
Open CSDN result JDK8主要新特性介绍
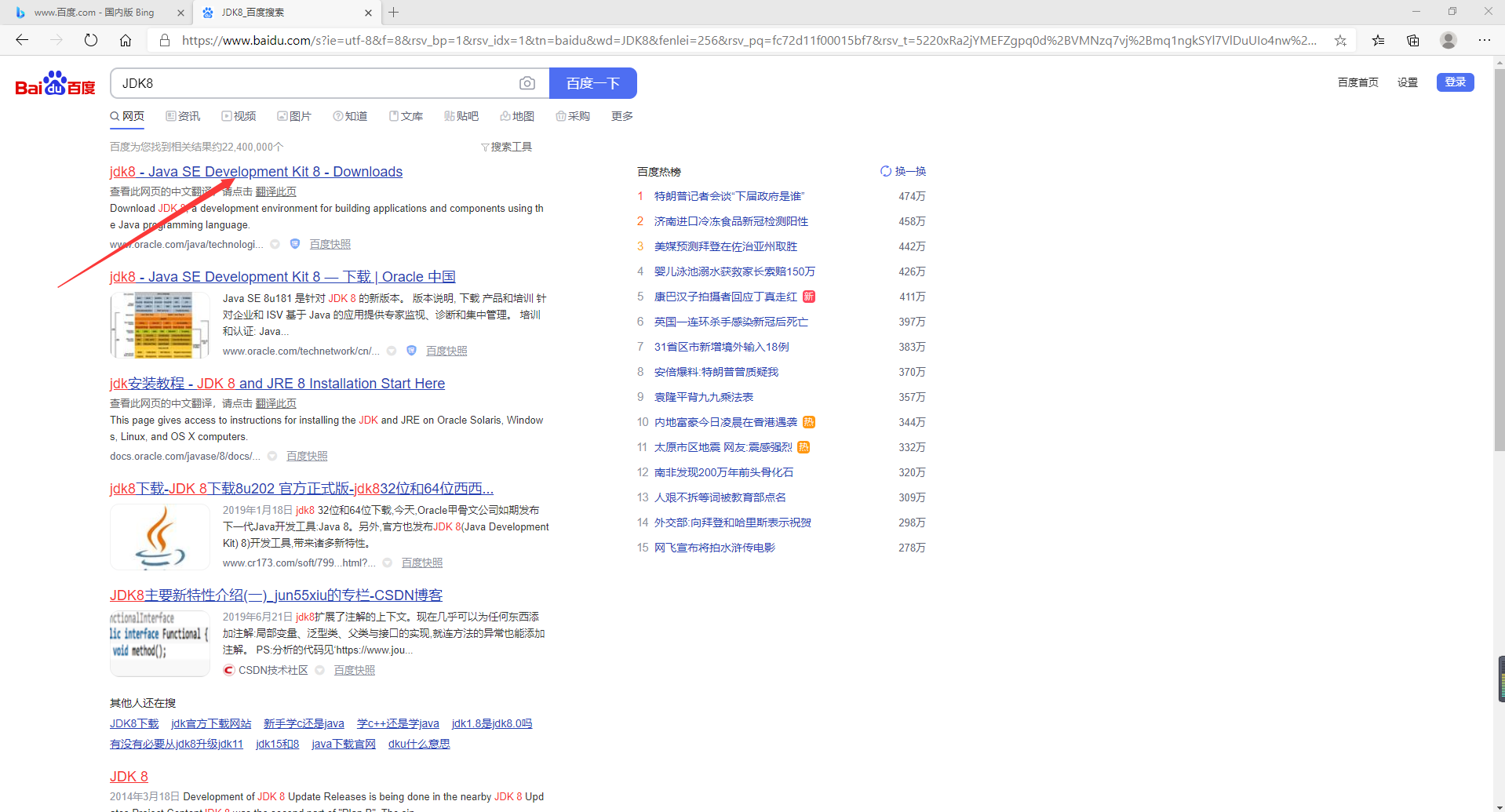pyautogui.click(x=276, y=595)
